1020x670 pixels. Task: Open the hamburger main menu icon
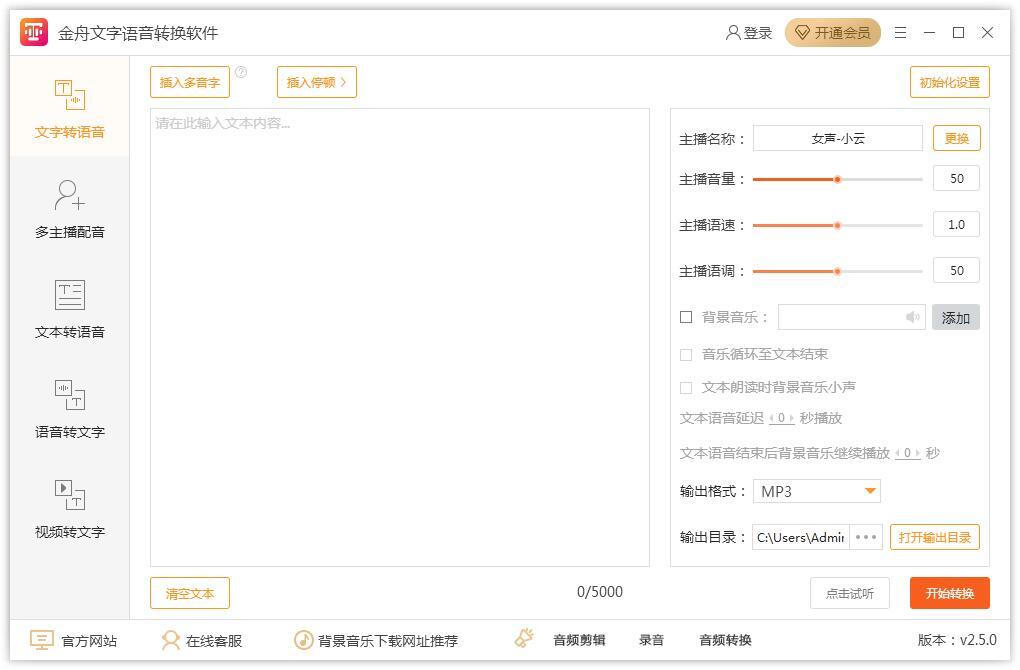tap(900, 33)
